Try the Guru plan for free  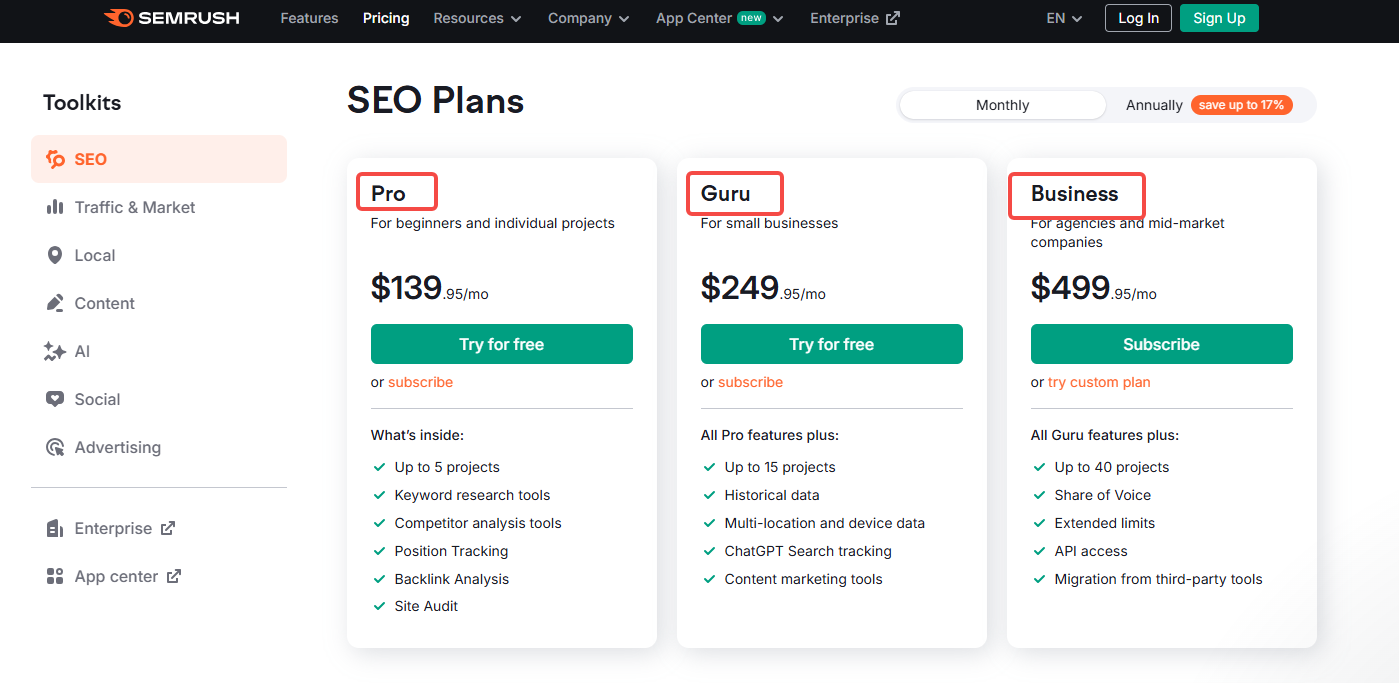(831, 343)
